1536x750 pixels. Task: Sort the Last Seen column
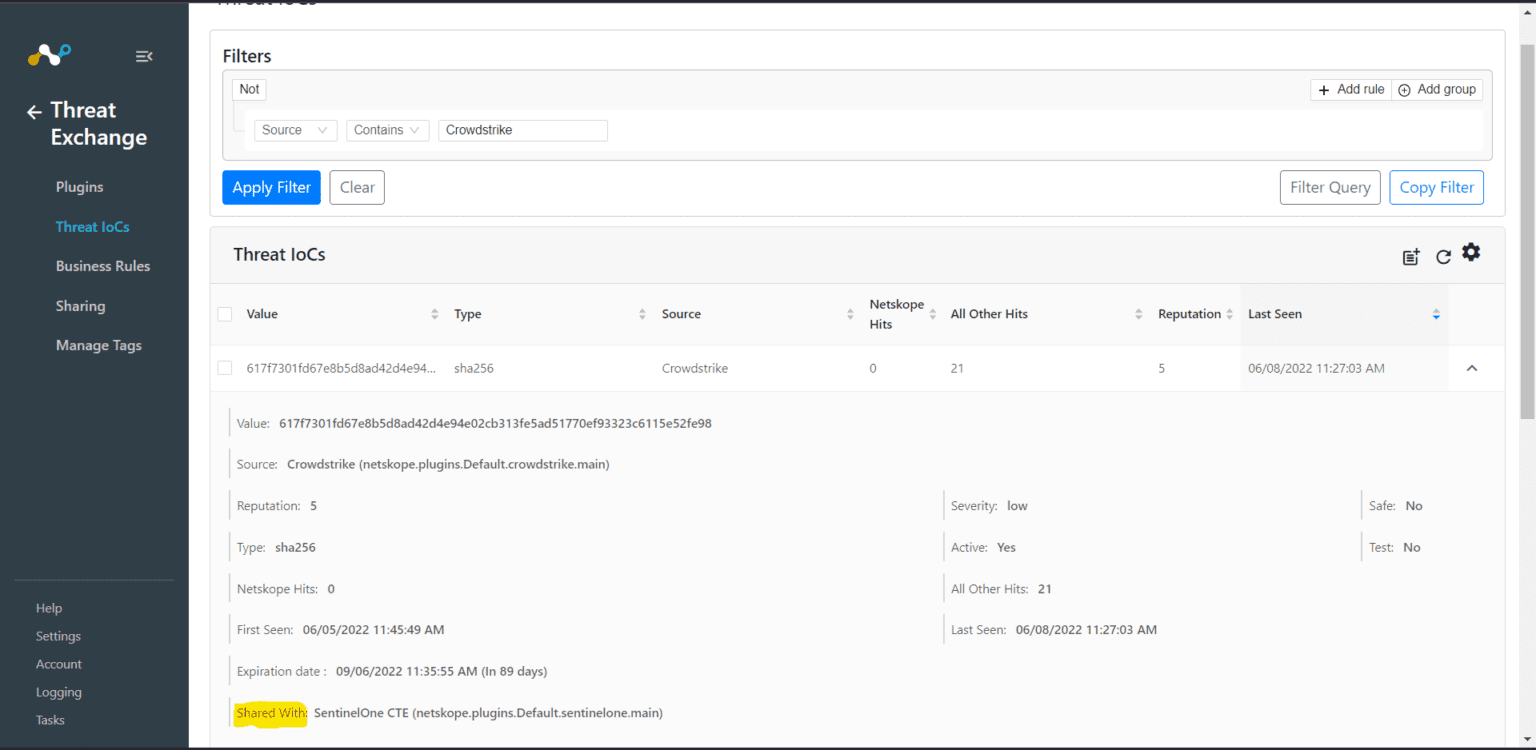point(1436,313)
